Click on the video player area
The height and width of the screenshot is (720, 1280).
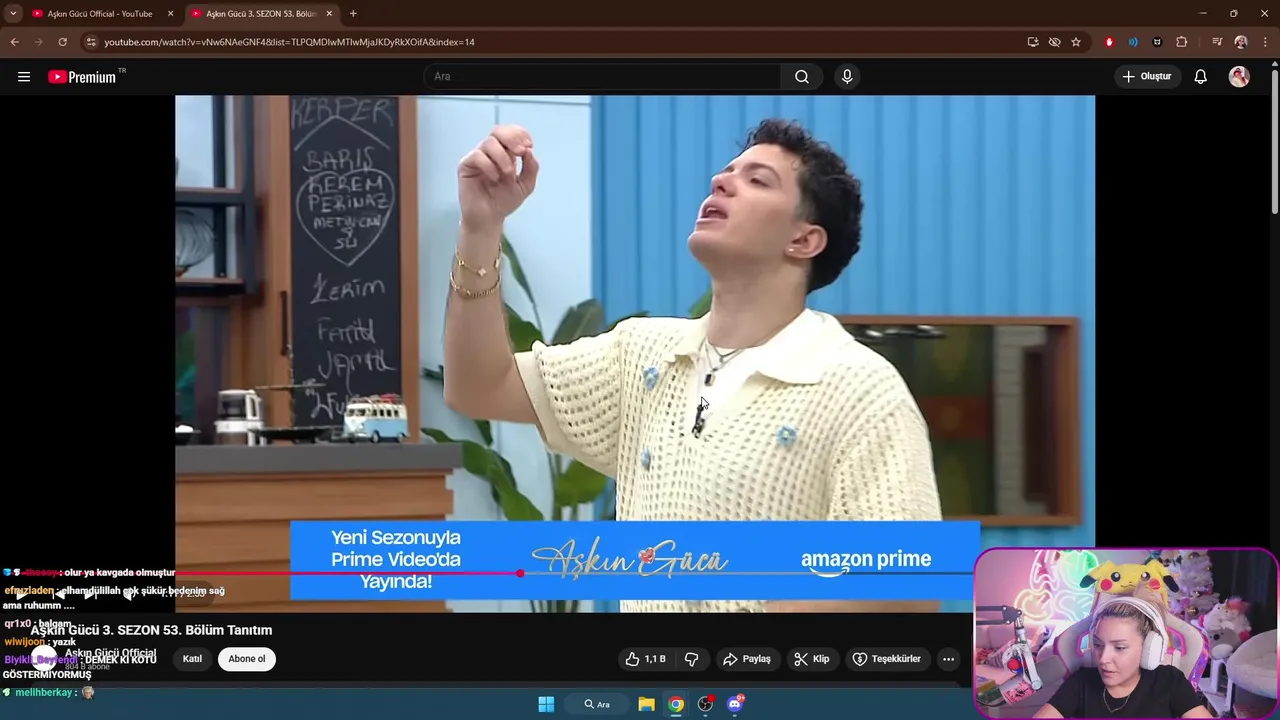click(x=635, y=353)
